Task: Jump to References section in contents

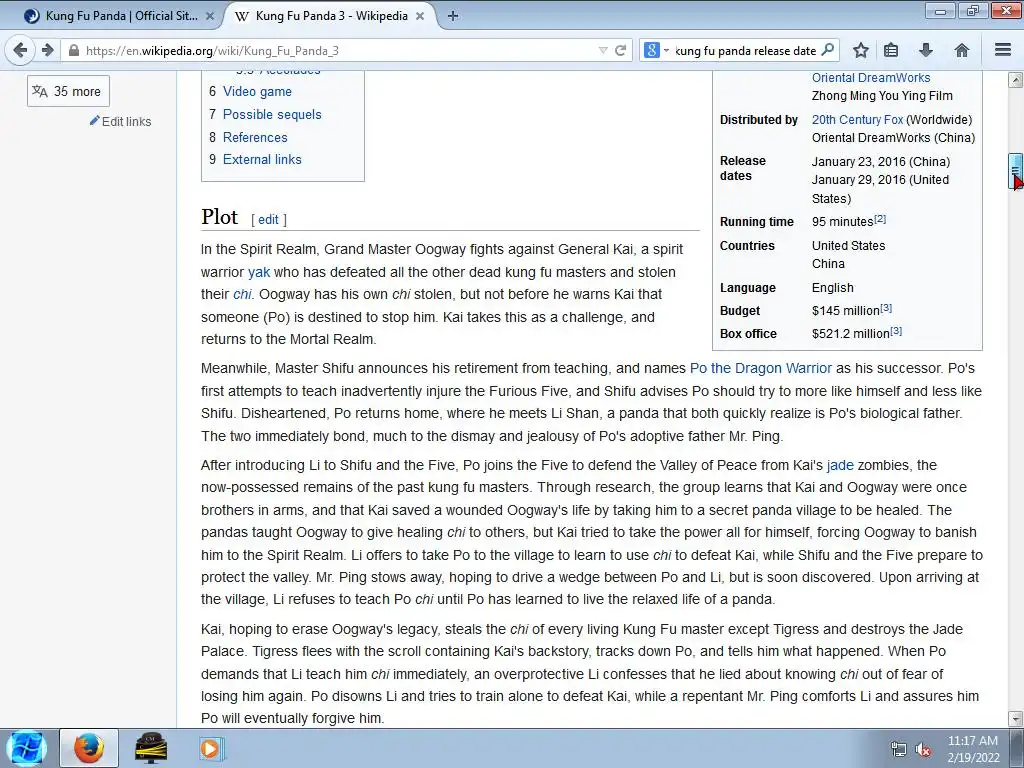Action: tap(255, 137)
